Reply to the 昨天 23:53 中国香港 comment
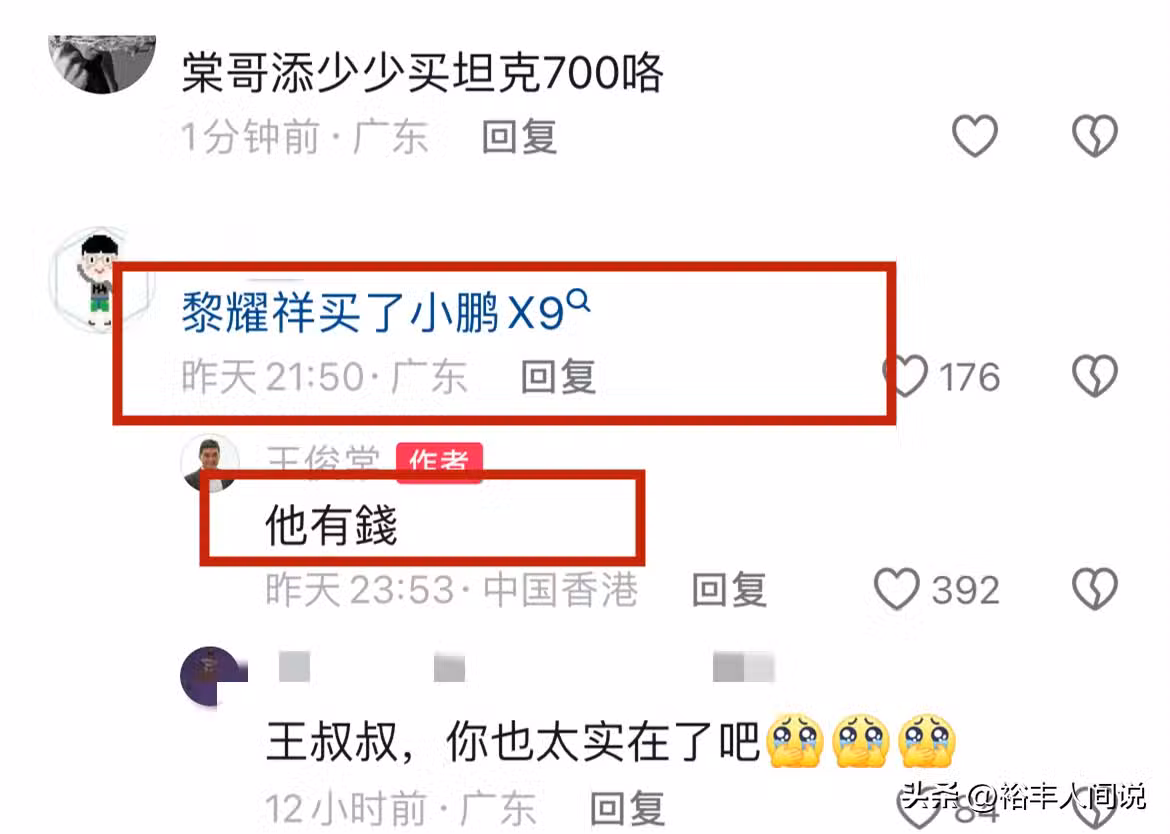The height and width of the screenshot is (834, 1170). (x=729, y=590)
